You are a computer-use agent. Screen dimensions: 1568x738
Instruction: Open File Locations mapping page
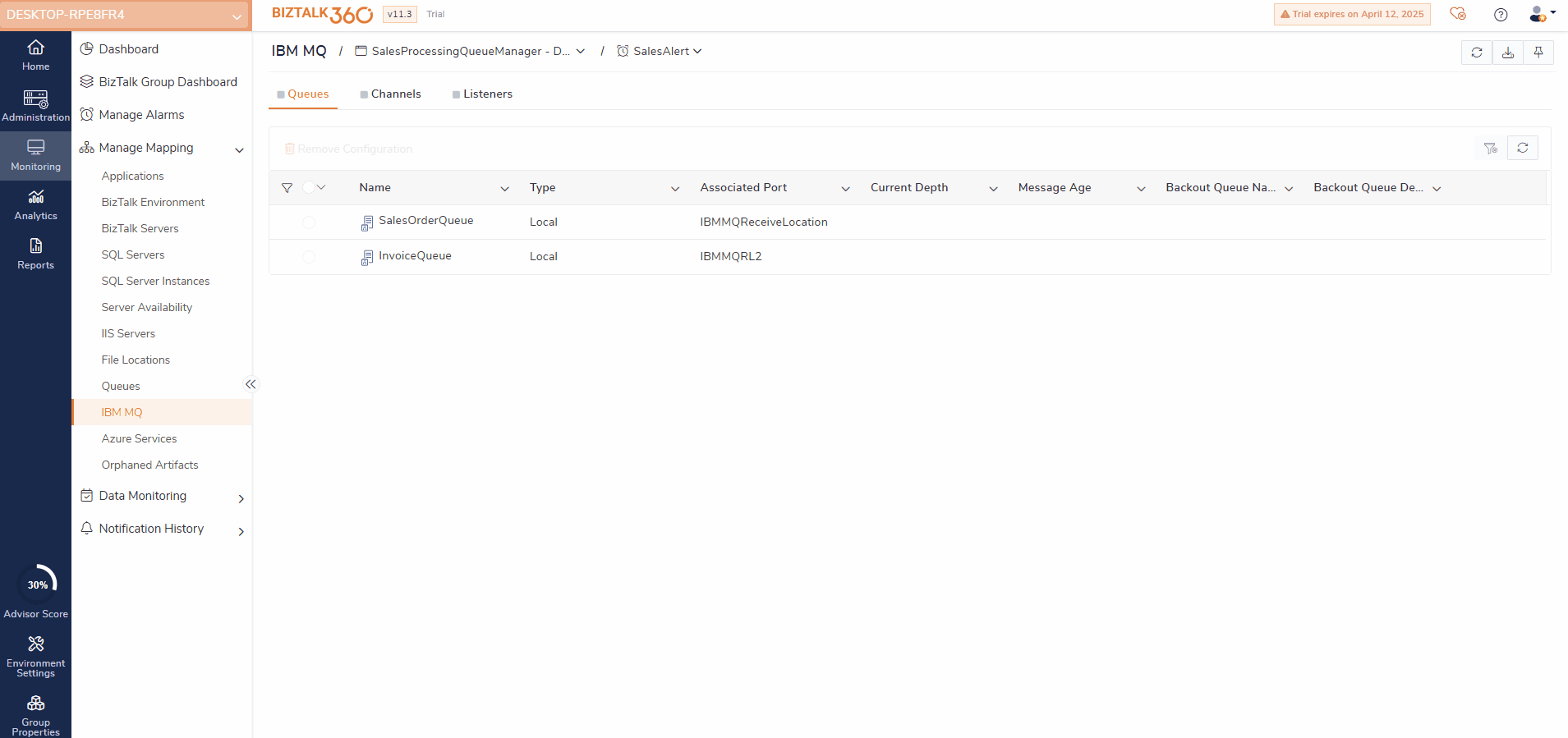pos(136,360)
